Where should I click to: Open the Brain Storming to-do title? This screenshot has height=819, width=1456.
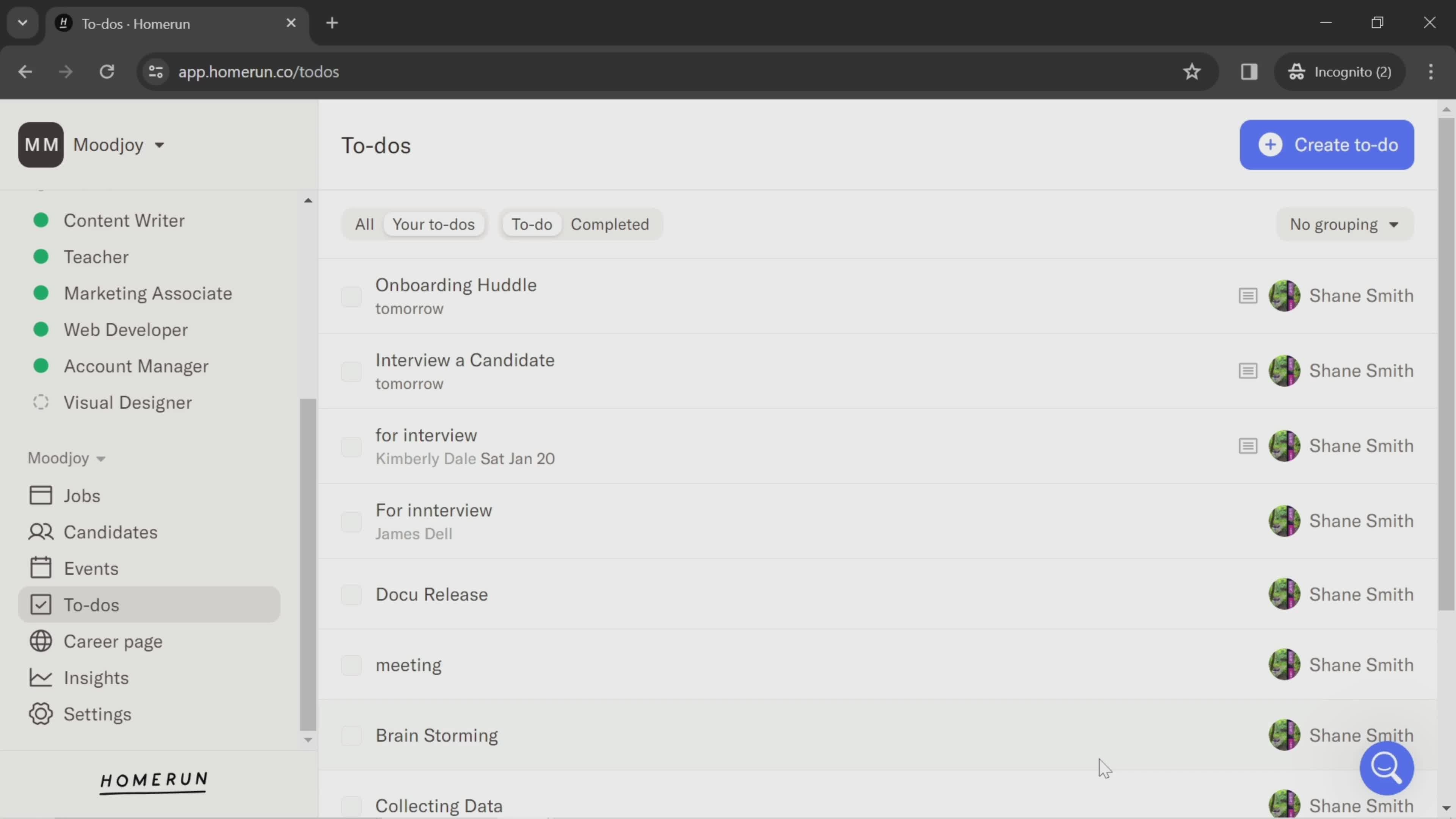[436, 735]
